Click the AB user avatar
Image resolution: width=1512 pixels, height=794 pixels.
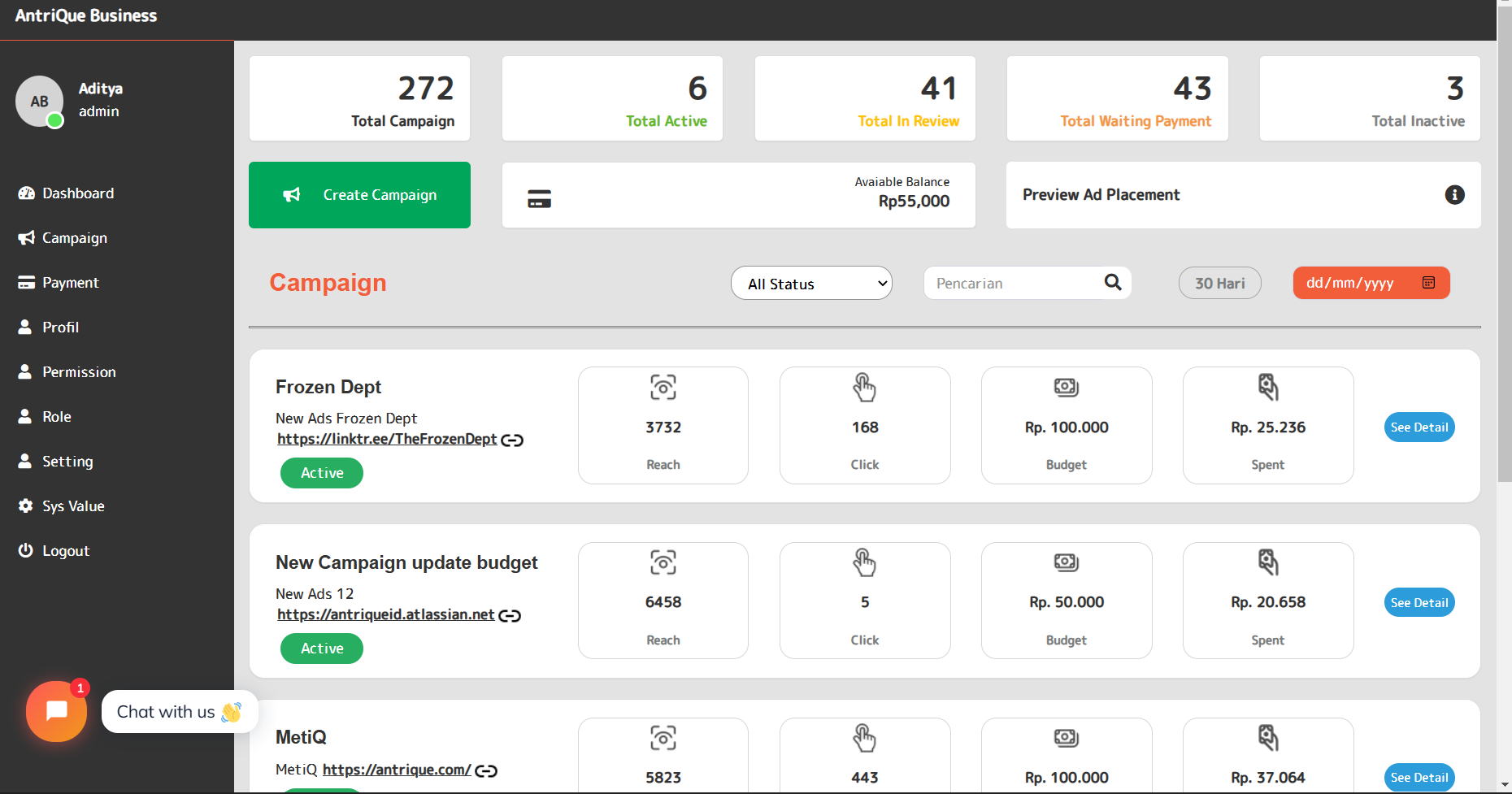39,102
